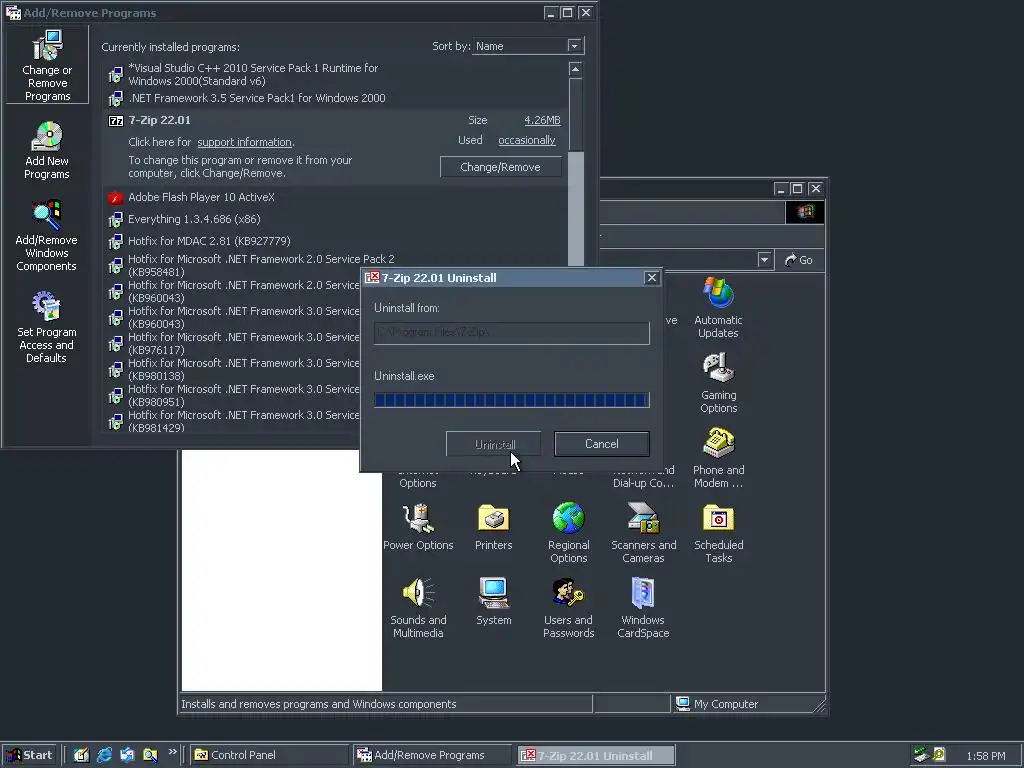The image size is (1024, 768).
Task: Open 7-Zip support information link
Action: point(244,142)
